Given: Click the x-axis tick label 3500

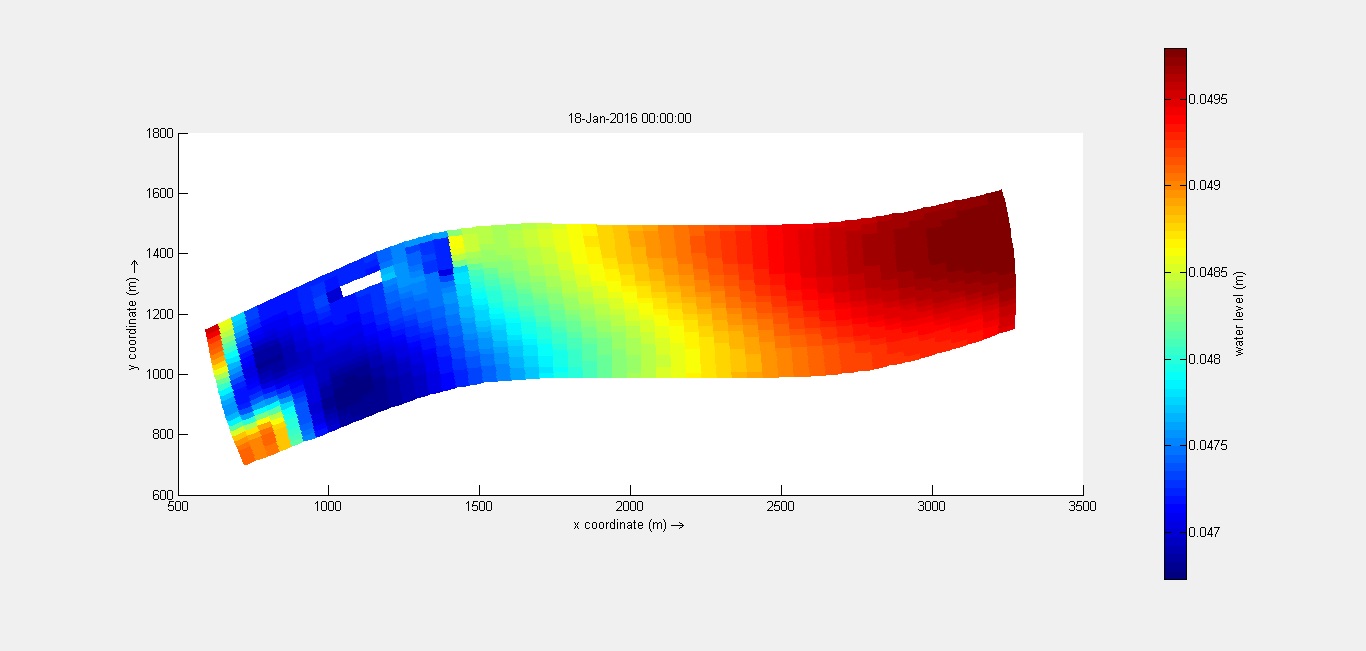Looking at the screenshot, I should tap(1082, 506).
